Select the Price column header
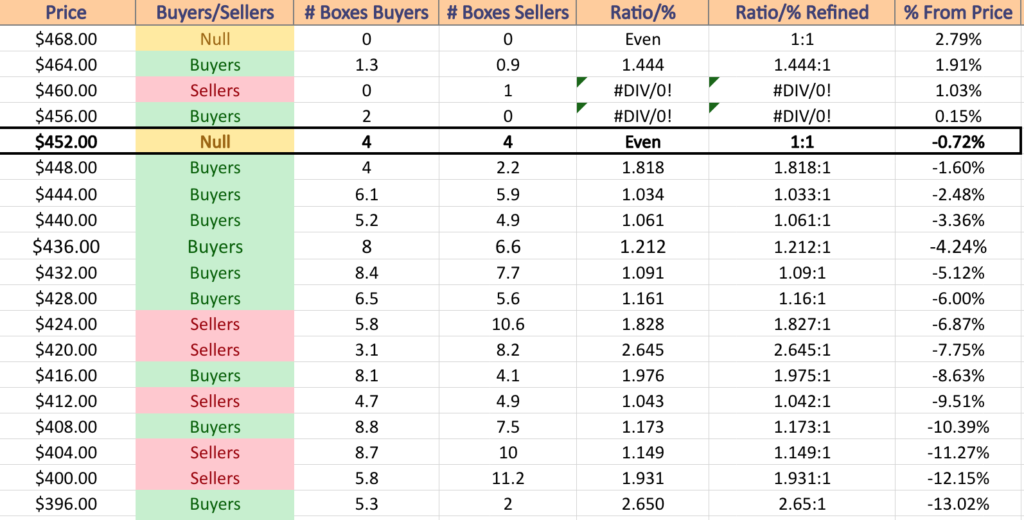 click(67, 12)
